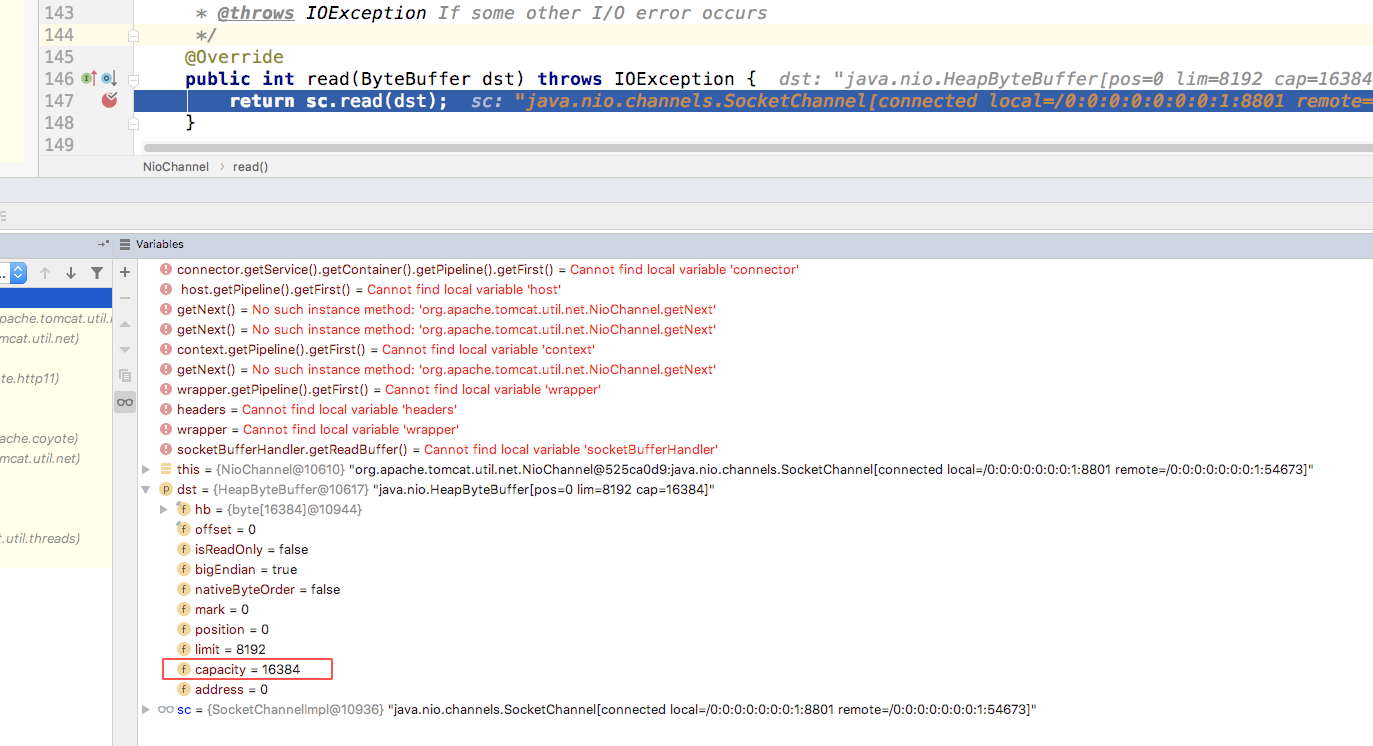
Task: Select previous frame with the up arrow
Action: click(45, 273)
